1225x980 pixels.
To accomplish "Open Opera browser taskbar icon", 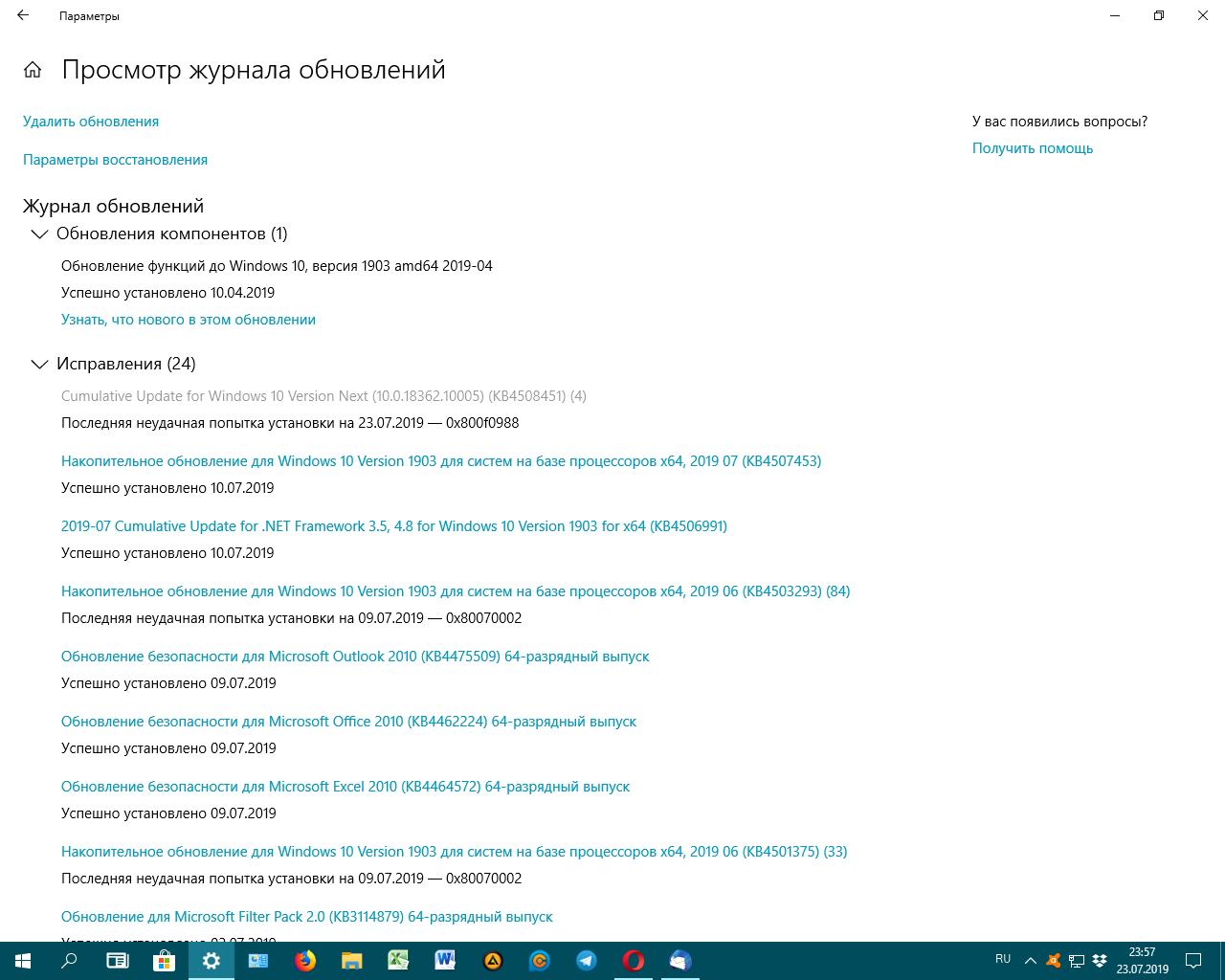I will (634, 961).
